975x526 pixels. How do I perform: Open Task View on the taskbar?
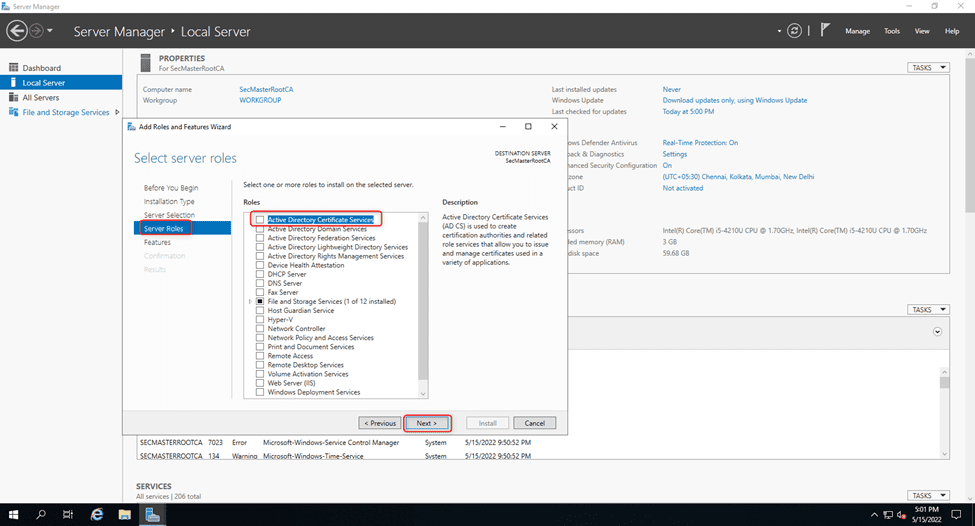pos(68,515)
